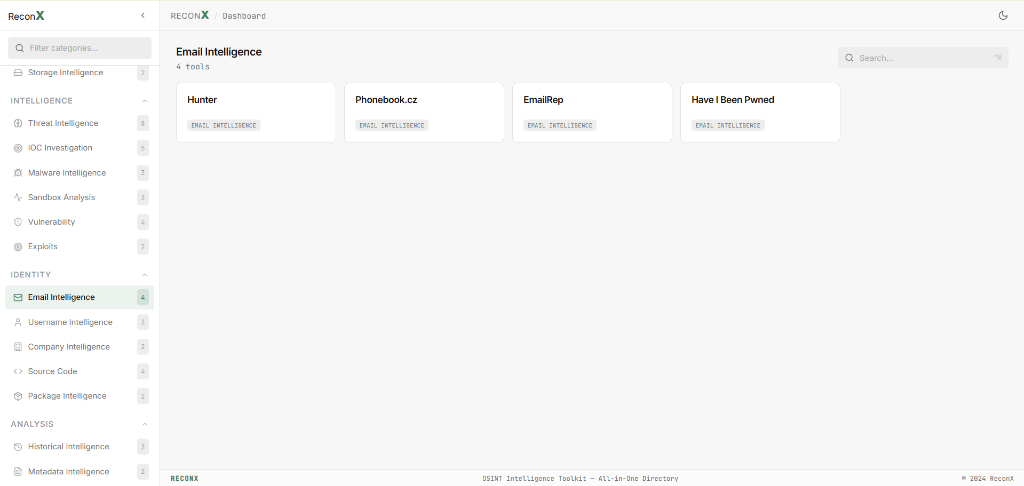The height and width of the screenshot is (486, 1024).
Task: Select the Exploits category label
Action: click(x=42, y=246)
